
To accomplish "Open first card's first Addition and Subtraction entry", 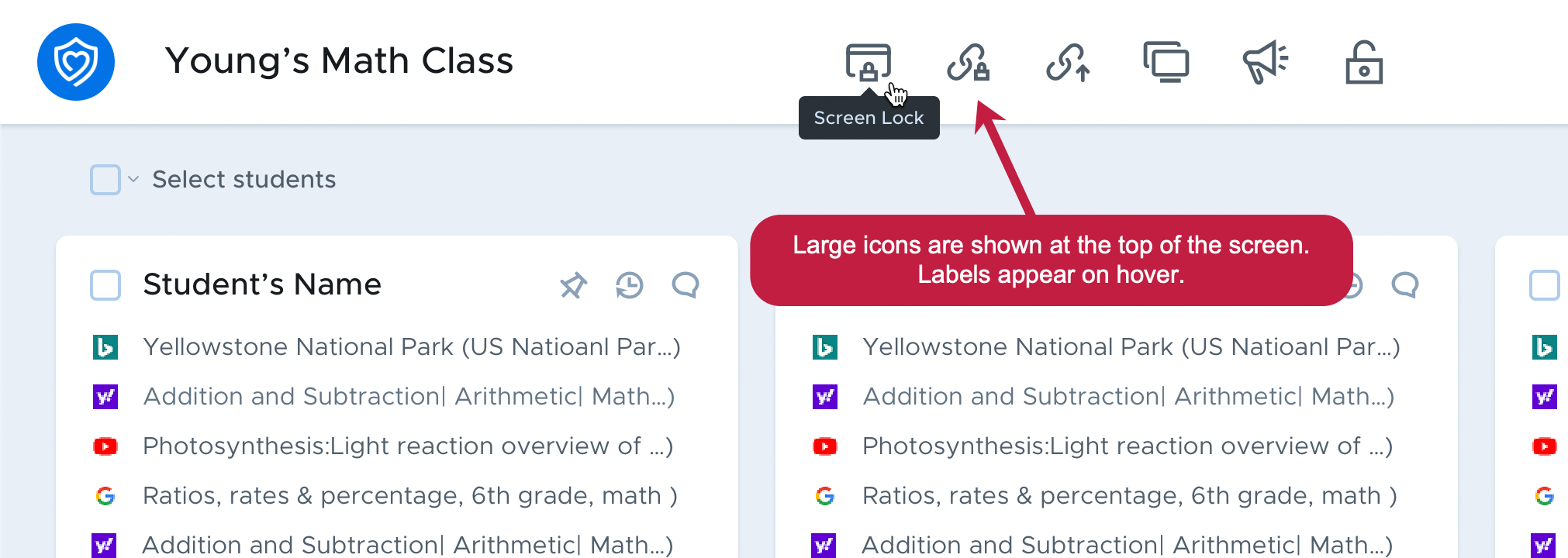I will 409,396.
